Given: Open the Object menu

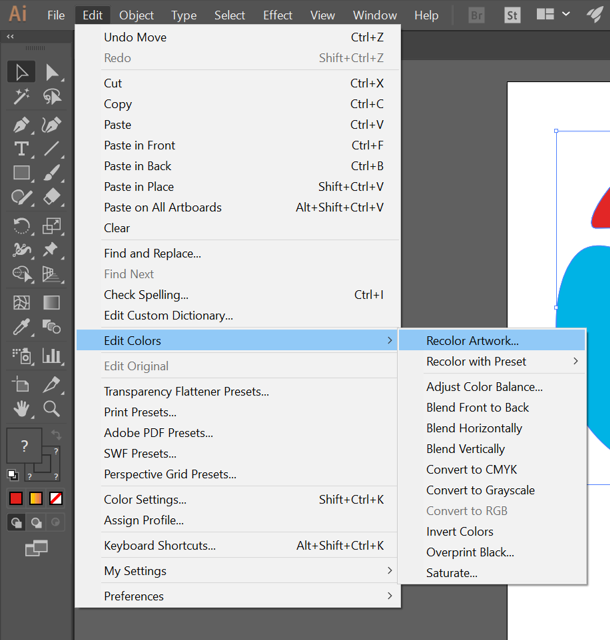Looking at the screenshot, I should tap(136, 15).
